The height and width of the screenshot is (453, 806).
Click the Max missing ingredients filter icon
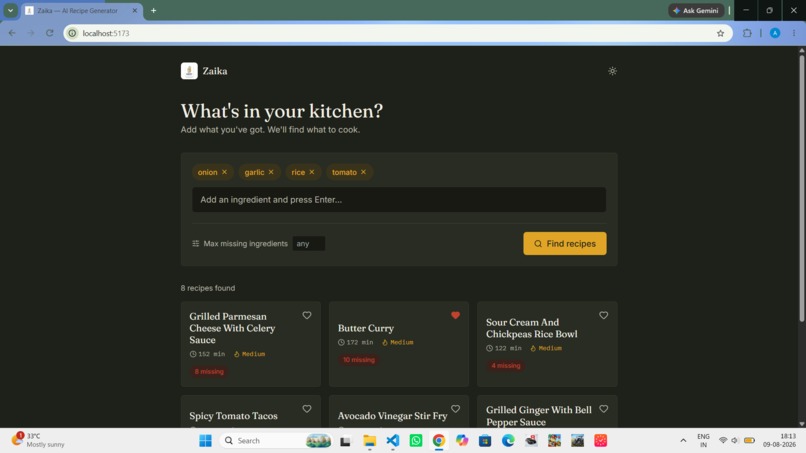pyautogui.click(x=195, y=244)
